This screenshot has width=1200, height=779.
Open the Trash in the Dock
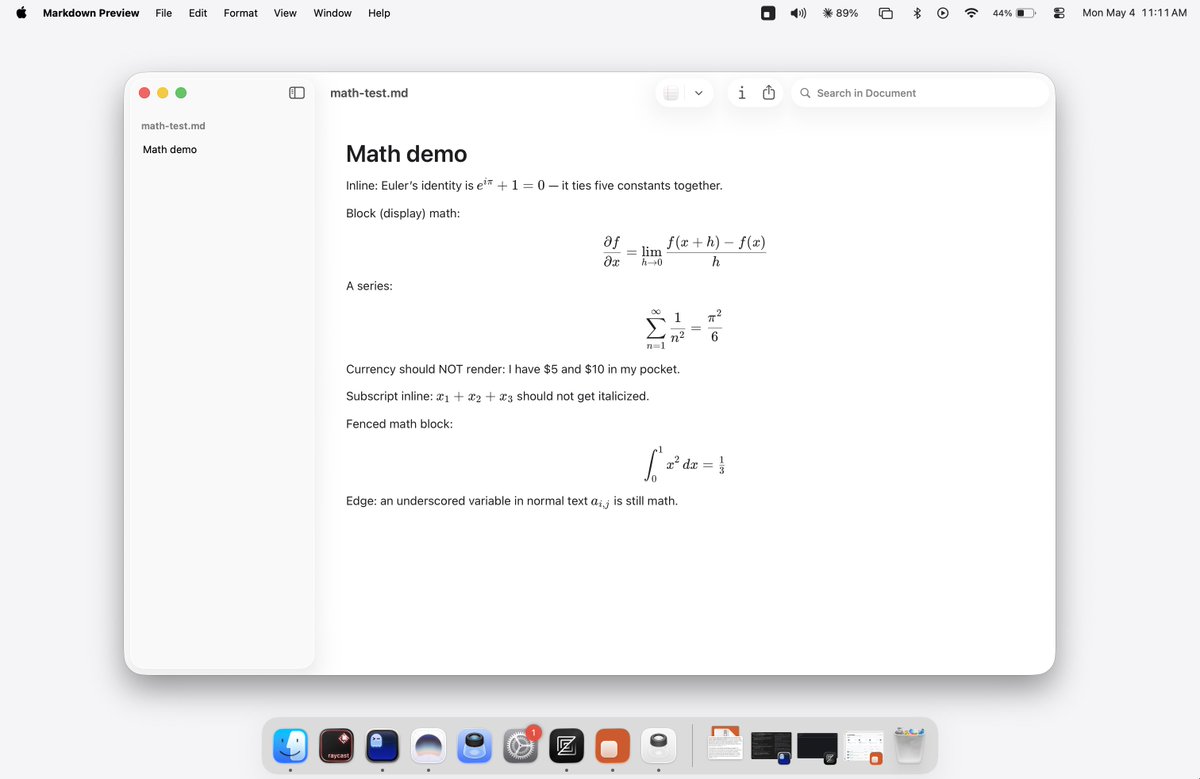pos(908,745)
